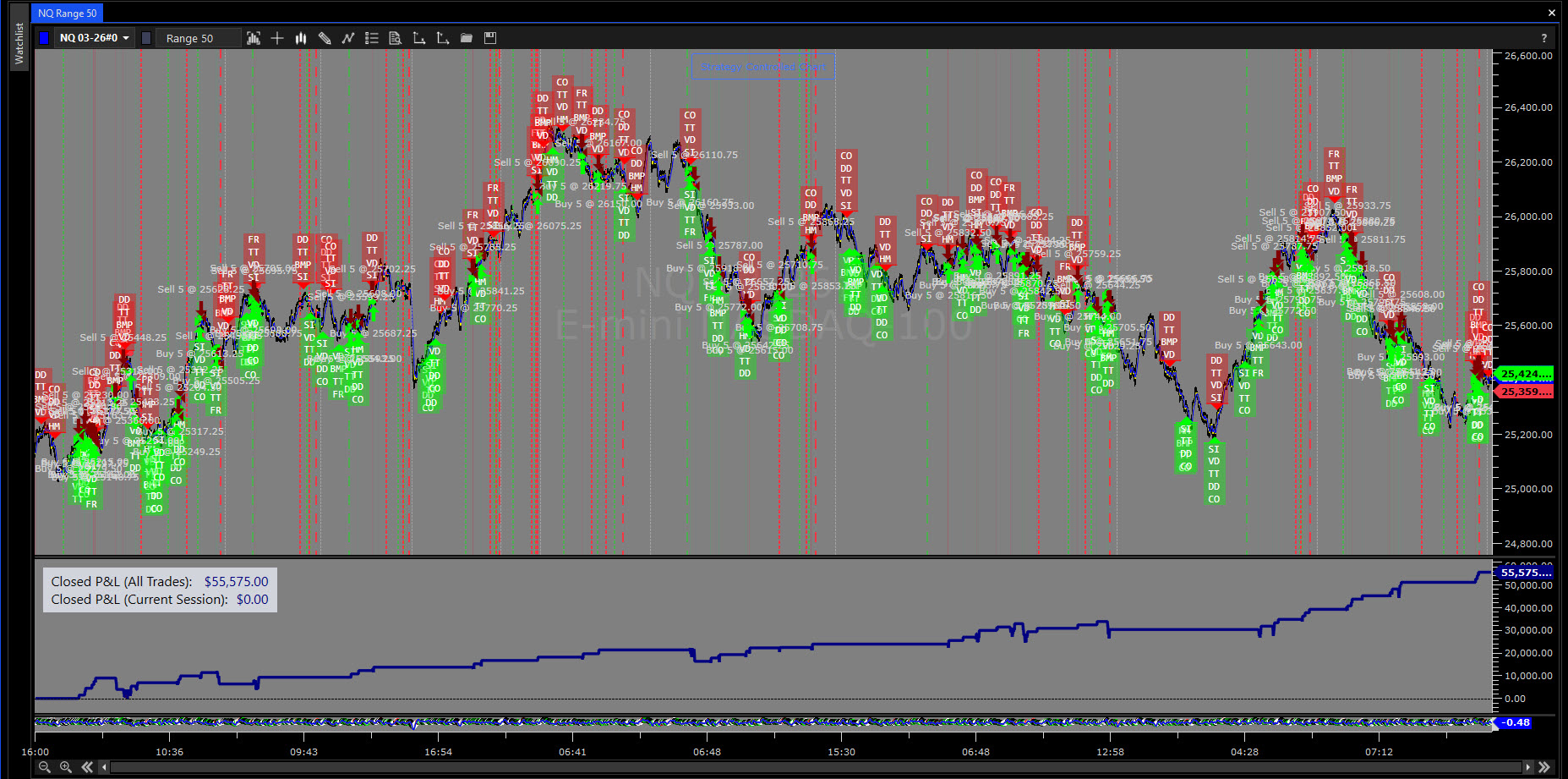Viewport: 1568px width, 779px height.
Task: Click the gray interval link color swatch
Action: point(146,38)
